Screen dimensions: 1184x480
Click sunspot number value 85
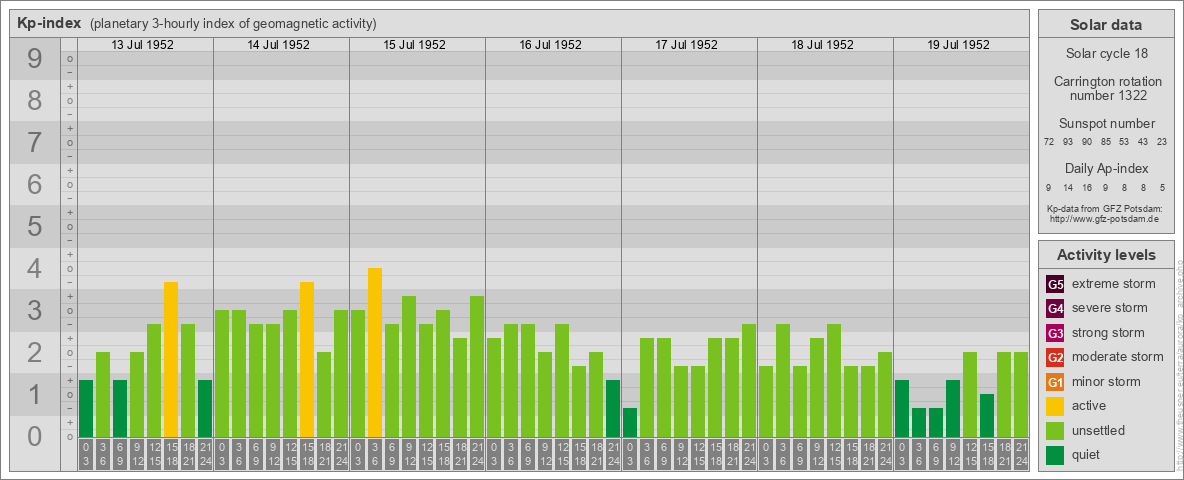[1105, 142]
